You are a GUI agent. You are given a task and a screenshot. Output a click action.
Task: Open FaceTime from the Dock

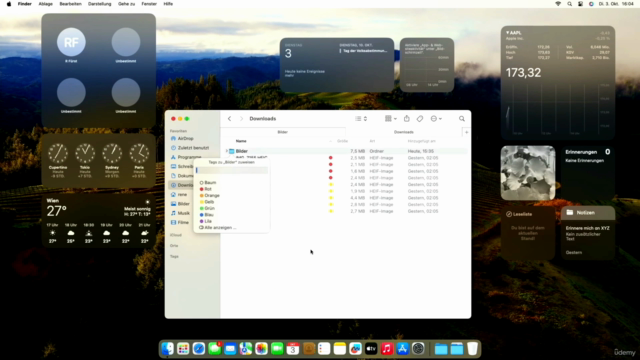(277, 349)
